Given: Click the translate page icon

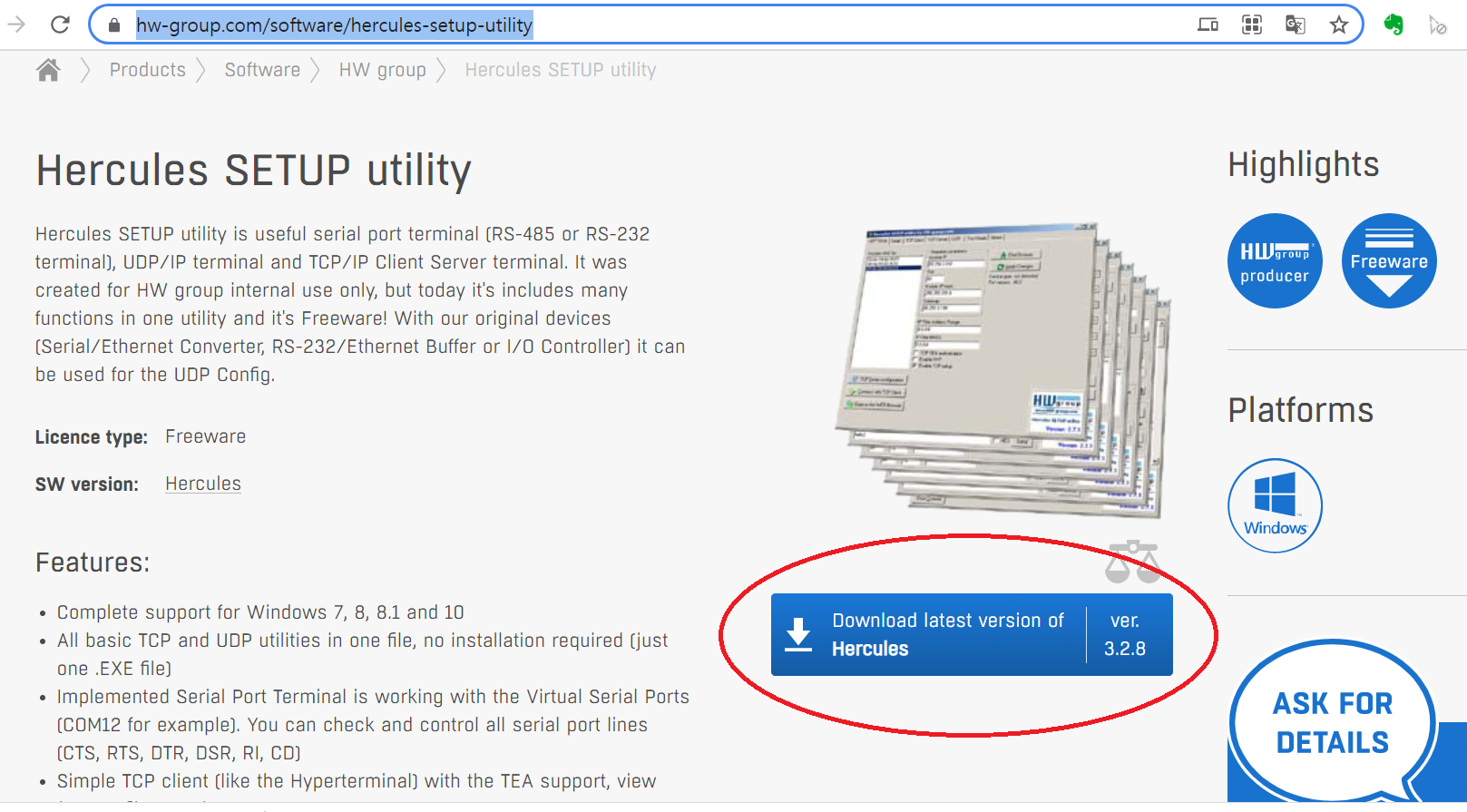Looking at the screenshot, I should (x=1296, y=24).
